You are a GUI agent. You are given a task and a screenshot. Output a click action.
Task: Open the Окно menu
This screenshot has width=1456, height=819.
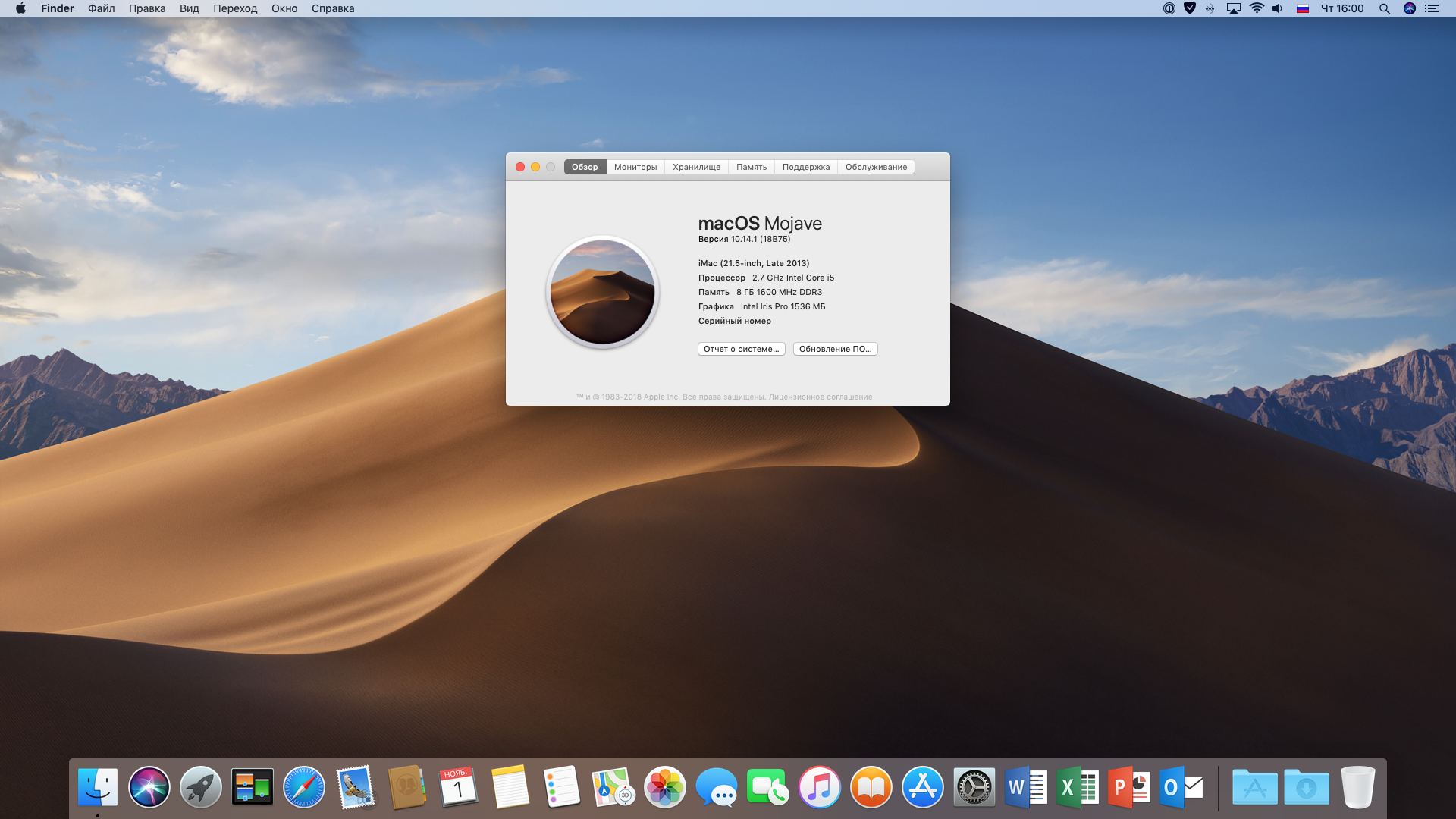click(x=284, y=8)
